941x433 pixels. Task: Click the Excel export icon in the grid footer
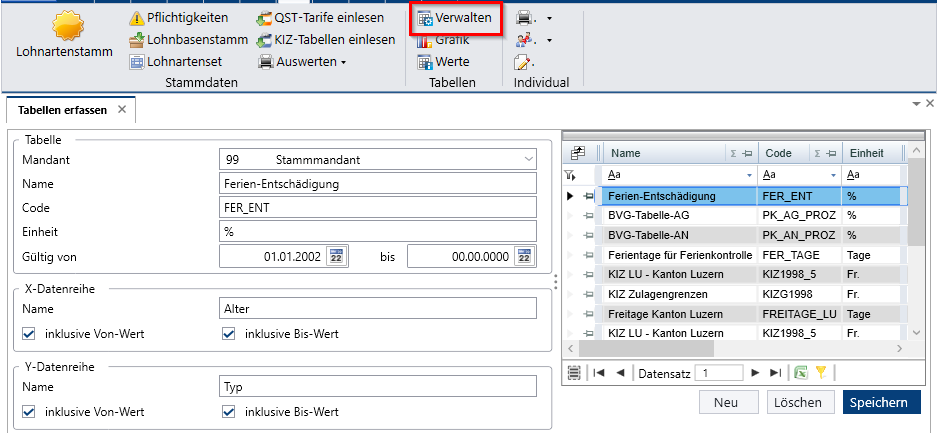(x=801, y=372)
